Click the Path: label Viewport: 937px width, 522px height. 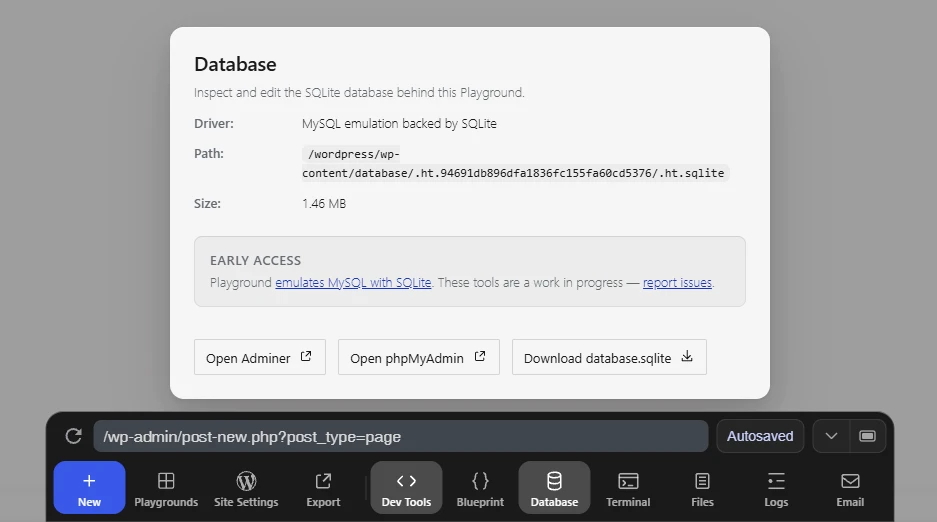209,153
